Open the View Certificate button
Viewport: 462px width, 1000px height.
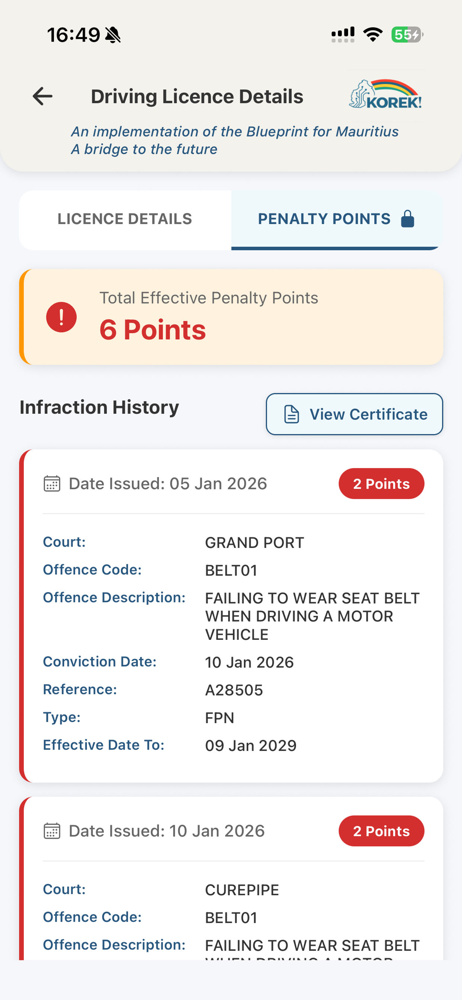(354, 415)
